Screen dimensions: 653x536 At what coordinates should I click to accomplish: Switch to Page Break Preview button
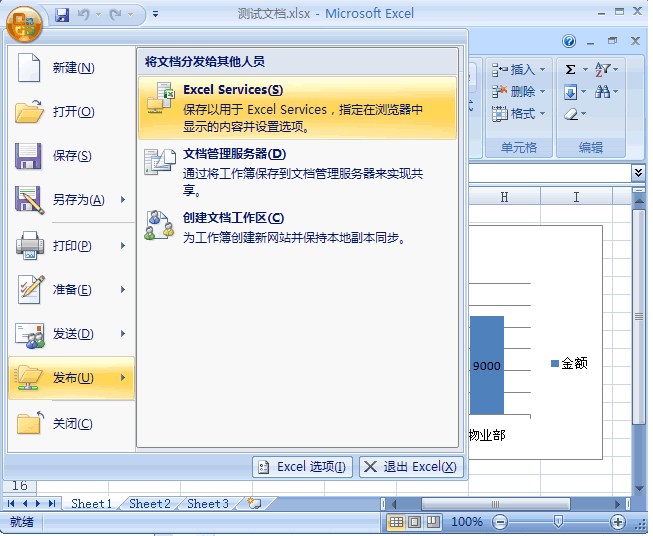click(x=433, y=521)
